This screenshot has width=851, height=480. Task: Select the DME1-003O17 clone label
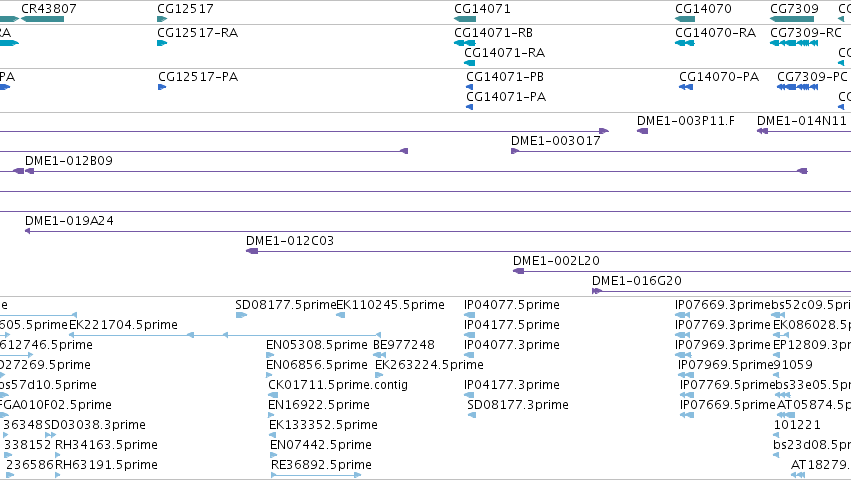(556, 141)
